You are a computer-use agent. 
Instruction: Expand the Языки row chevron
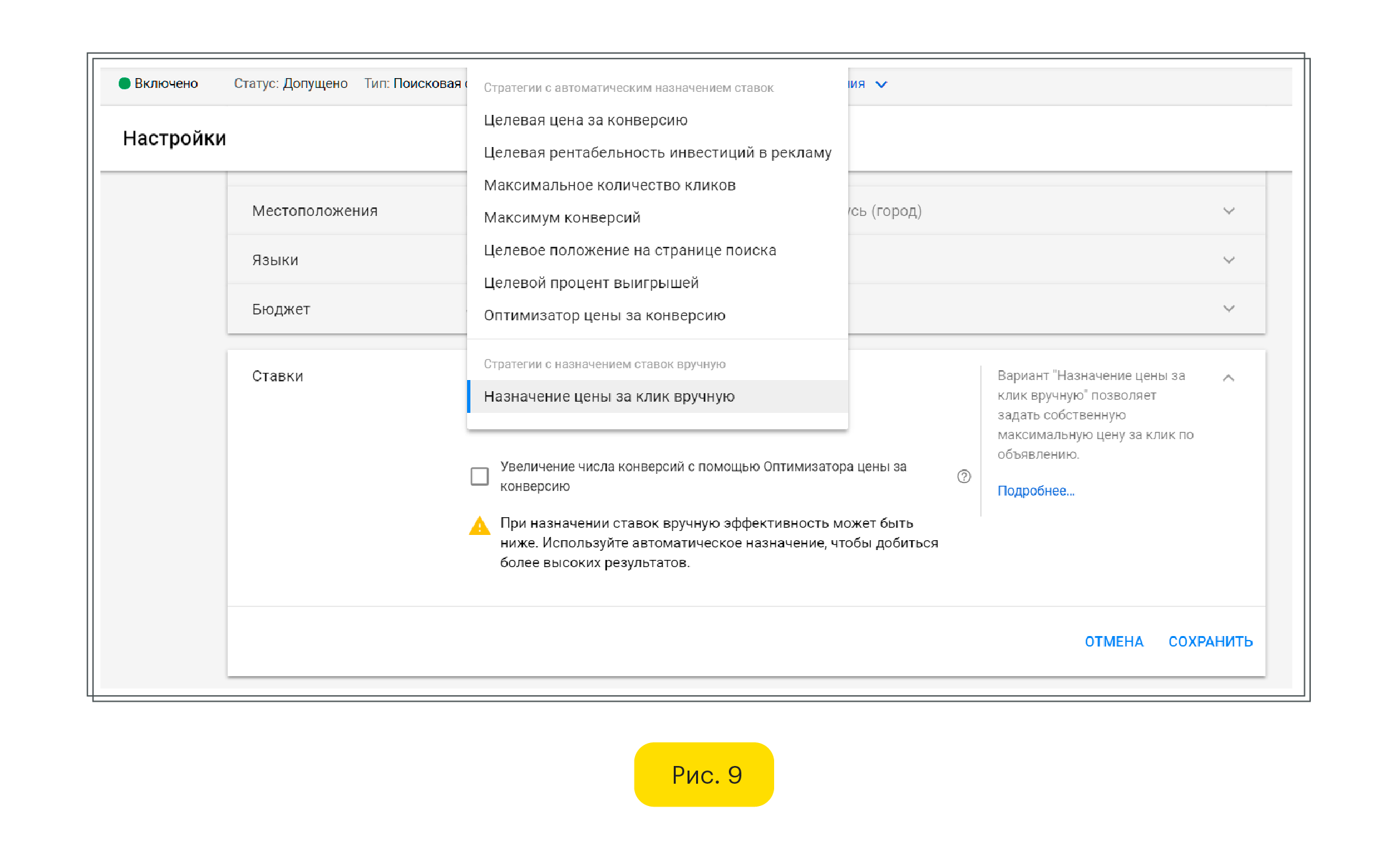(x=1228, y=260)
